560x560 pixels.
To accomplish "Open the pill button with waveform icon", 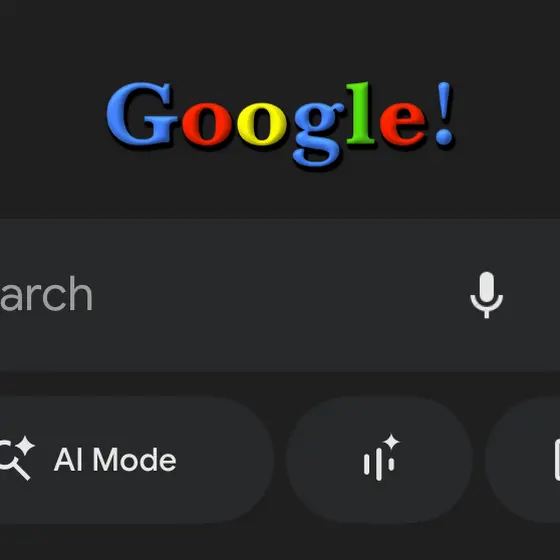I will tap(379, 460).
